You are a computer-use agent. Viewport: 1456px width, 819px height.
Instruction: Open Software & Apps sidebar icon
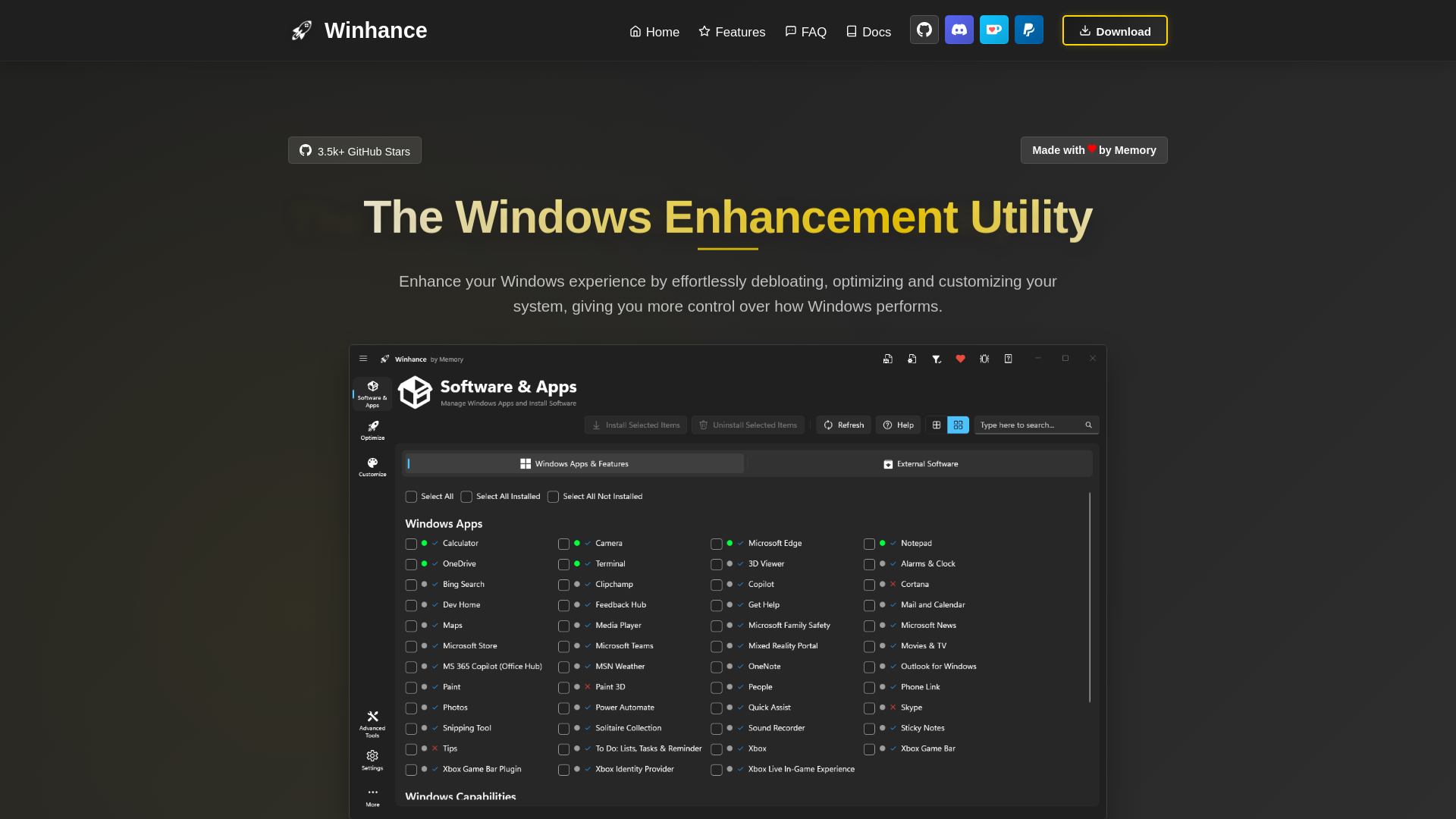pos(372,394)
